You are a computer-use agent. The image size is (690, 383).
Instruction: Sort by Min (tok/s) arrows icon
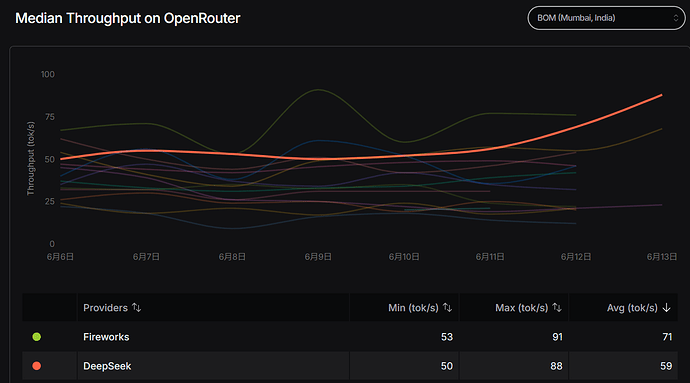[448, 308]
